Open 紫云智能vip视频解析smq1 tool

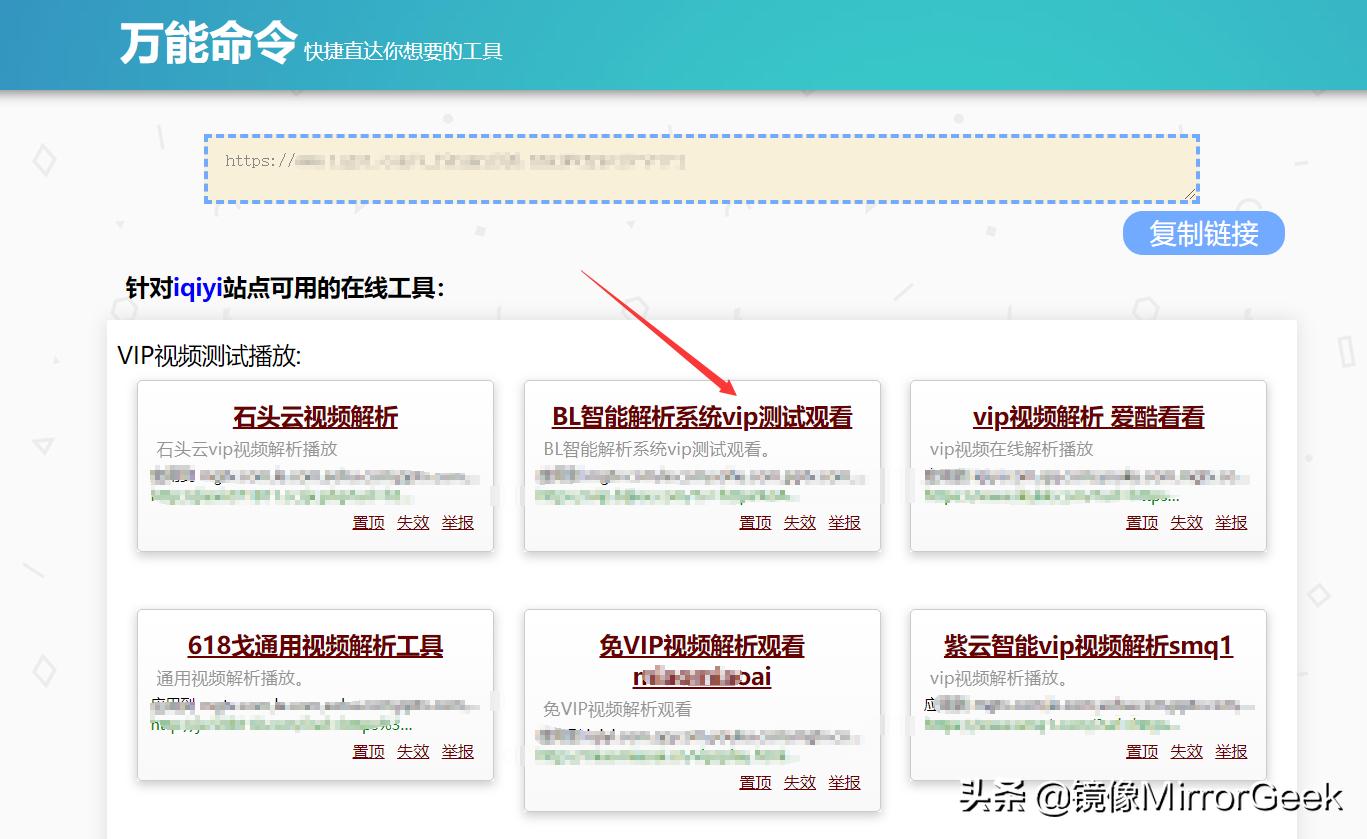[1088, 647]
